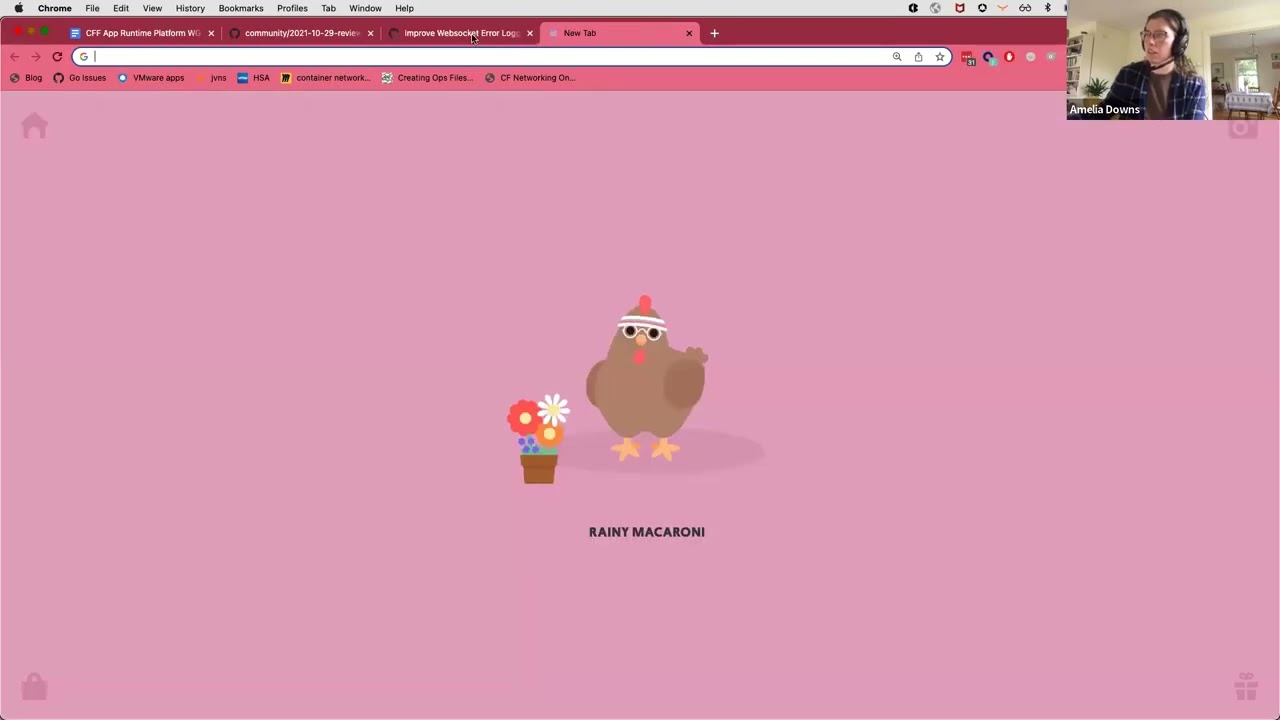
Task: Close the community/2021-10-29-review tab
Action: pos(370,33)
